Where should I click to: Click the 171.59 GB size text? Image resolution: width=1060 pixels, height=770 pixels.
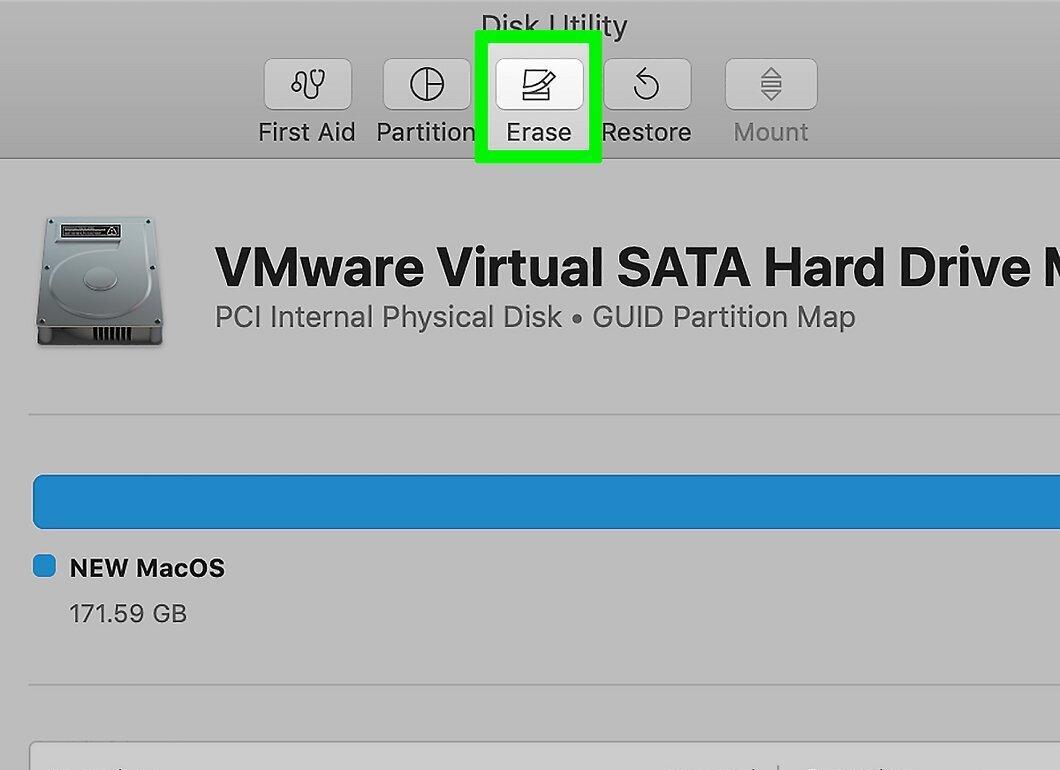pos(128,613)
